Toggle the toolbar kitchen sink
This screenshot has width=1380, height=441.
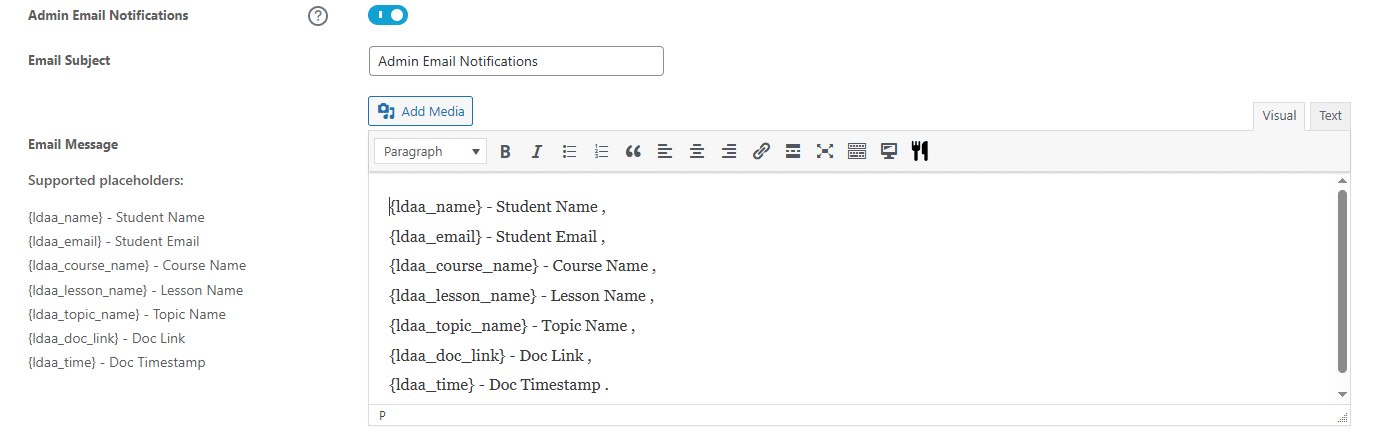(x=857, y=152)
